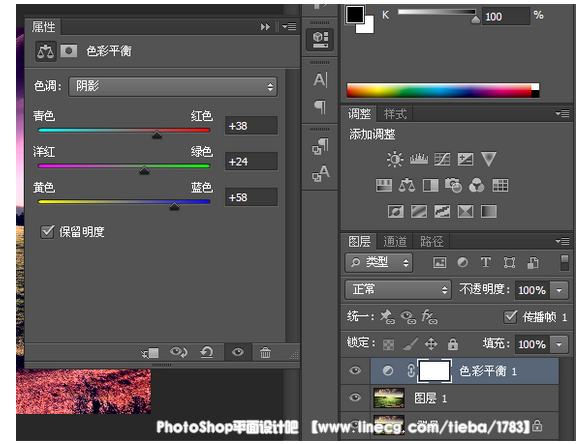Click the trash icon in Properties panel
Screen dimensions: 580x444
[x=265, y=352]
